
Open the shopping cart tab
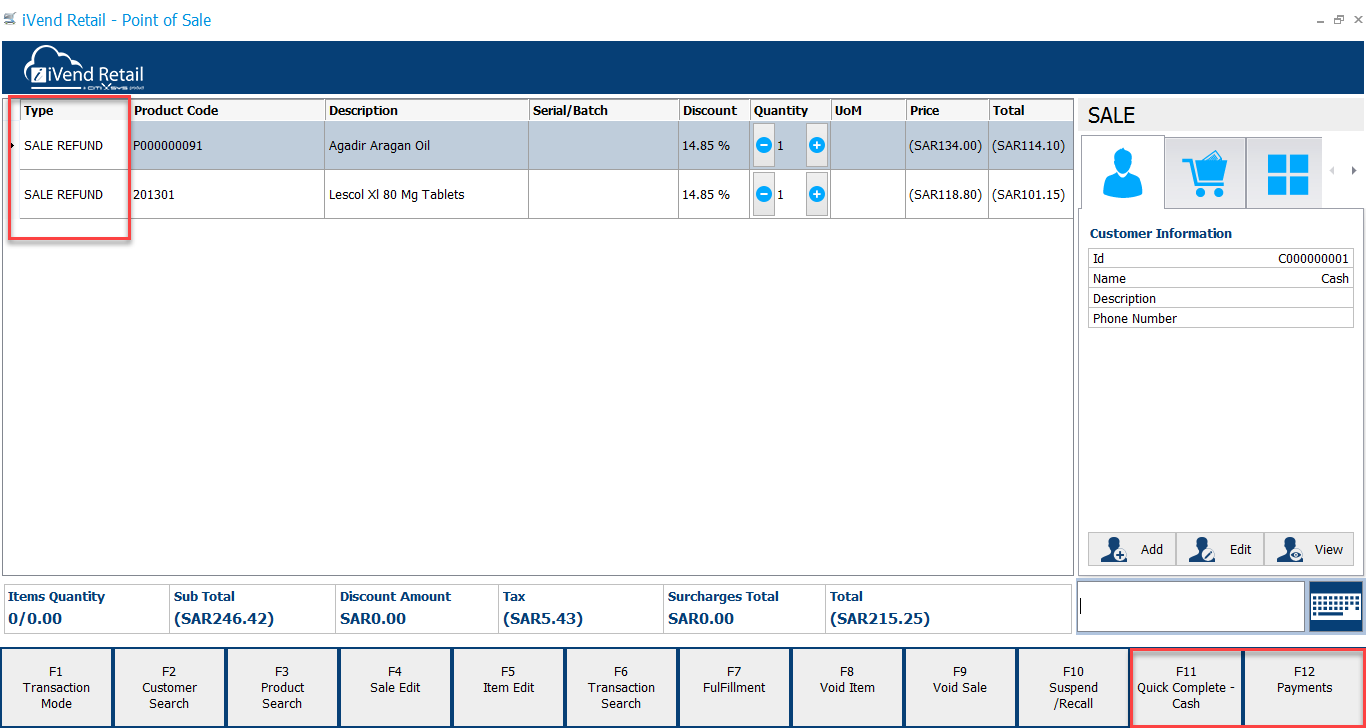pyautogui.click(x=1206, y=173)
